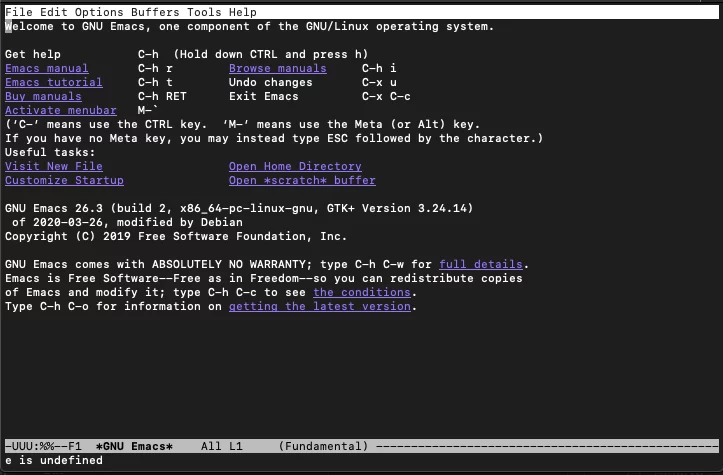
Task: Click the 'Welcome to GNU Emacs' line
Action: (x=249, y=26)
